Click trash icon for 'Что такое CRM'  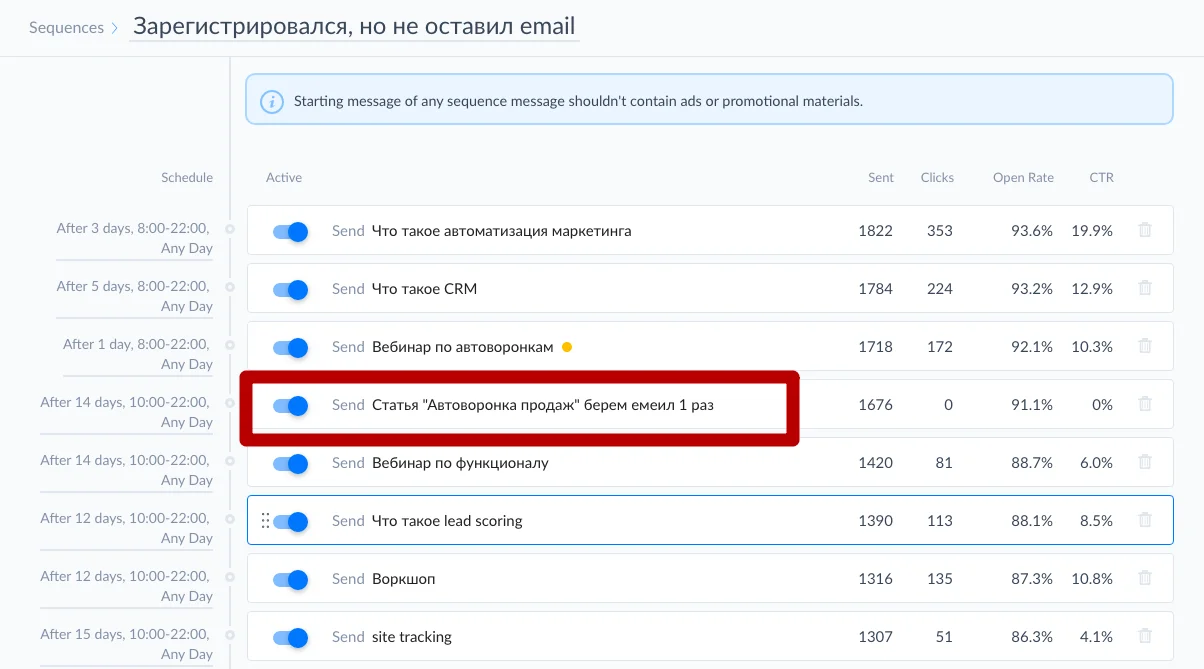(x=1145, y=289)
